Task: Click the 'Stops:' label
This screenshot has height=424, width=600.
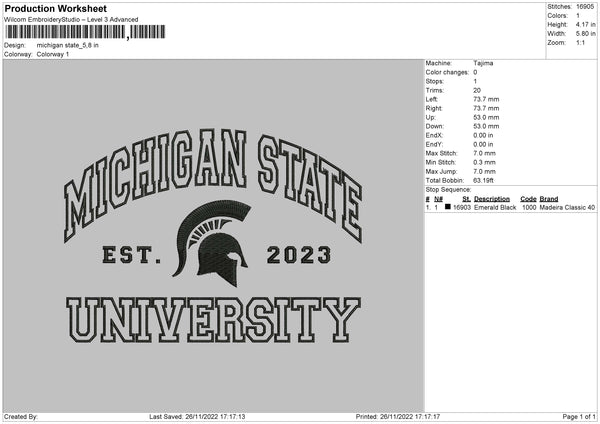Action: 435,82
